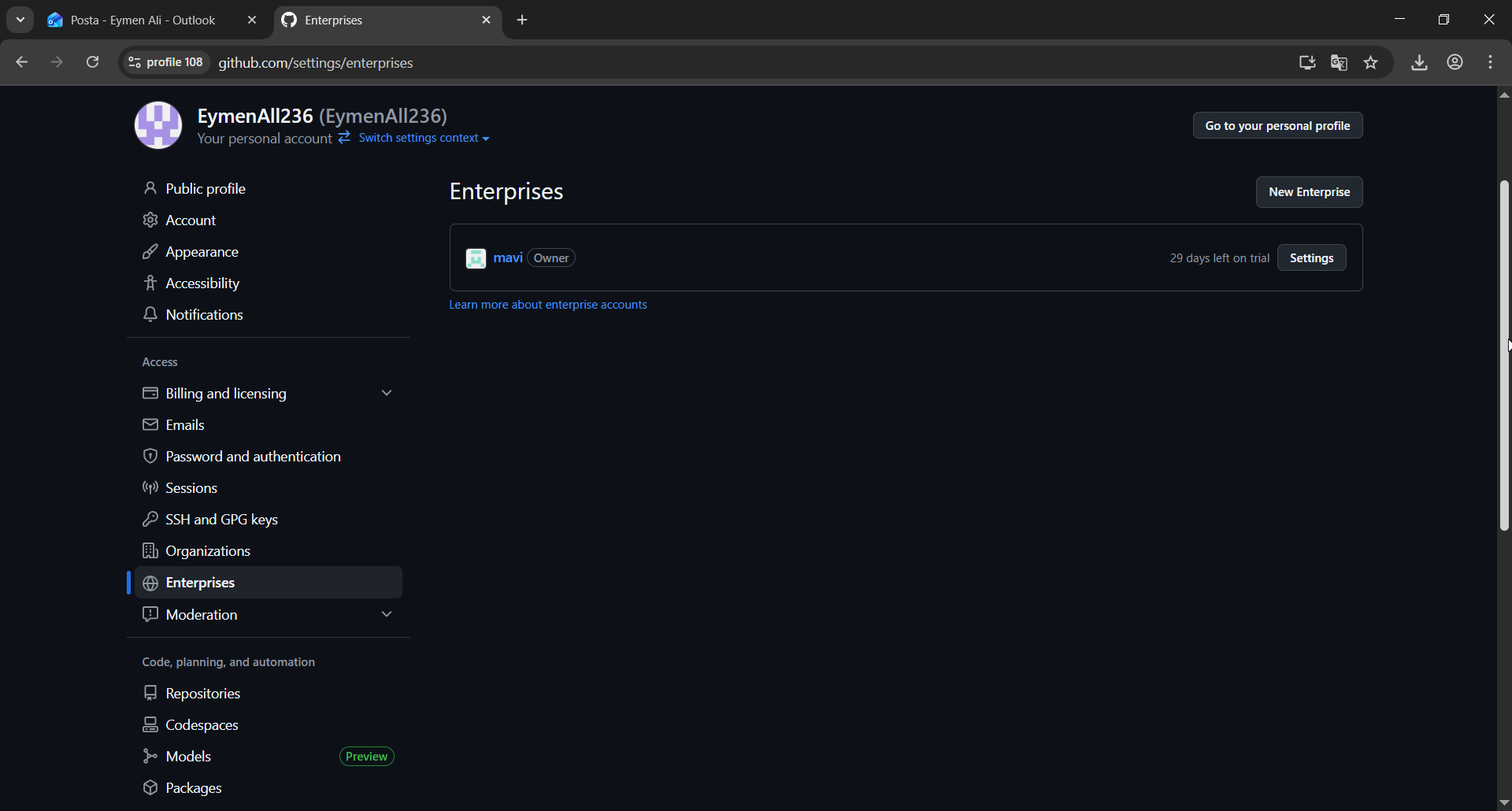Click the page vertical scrollbar thumb
This screenshot has width=1512, height=811.
(x=1504, y=356)
